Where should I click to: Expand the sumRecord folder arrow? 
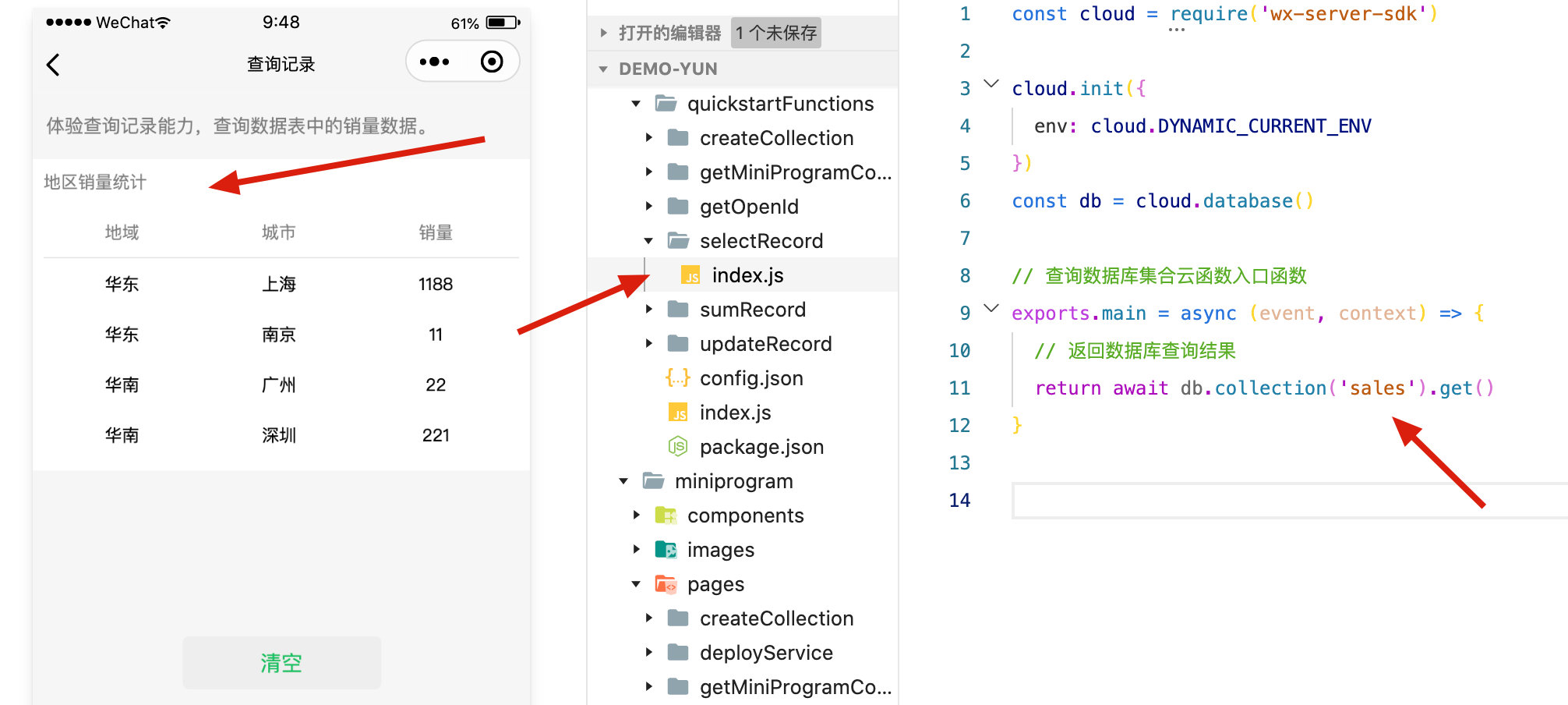(x=648, y=309)
